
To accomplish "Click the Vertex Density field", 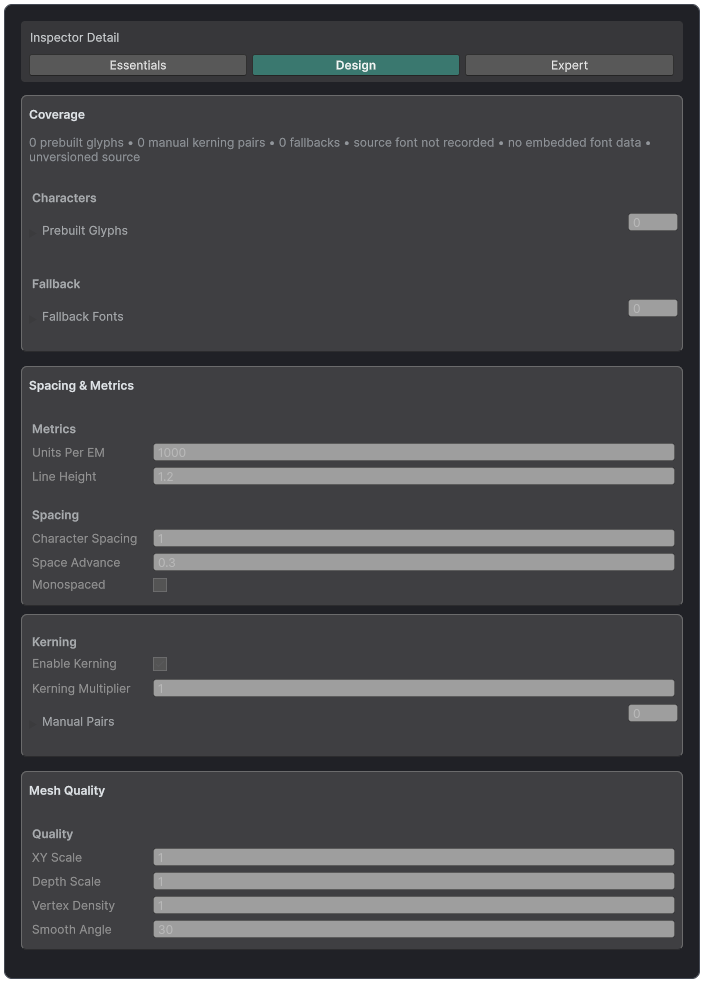I will click(414, 905).
